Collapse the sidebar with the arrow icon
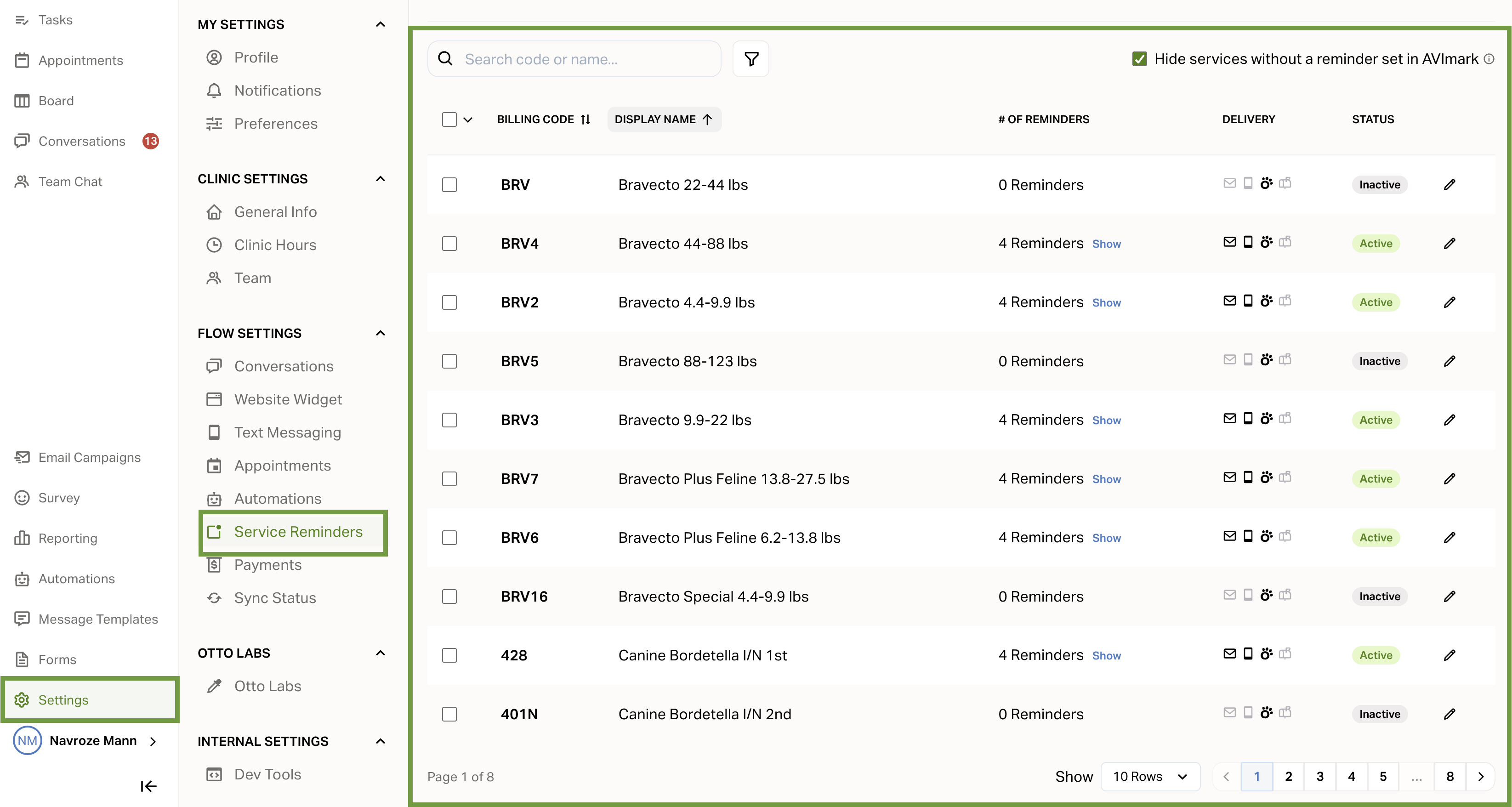 148,786
